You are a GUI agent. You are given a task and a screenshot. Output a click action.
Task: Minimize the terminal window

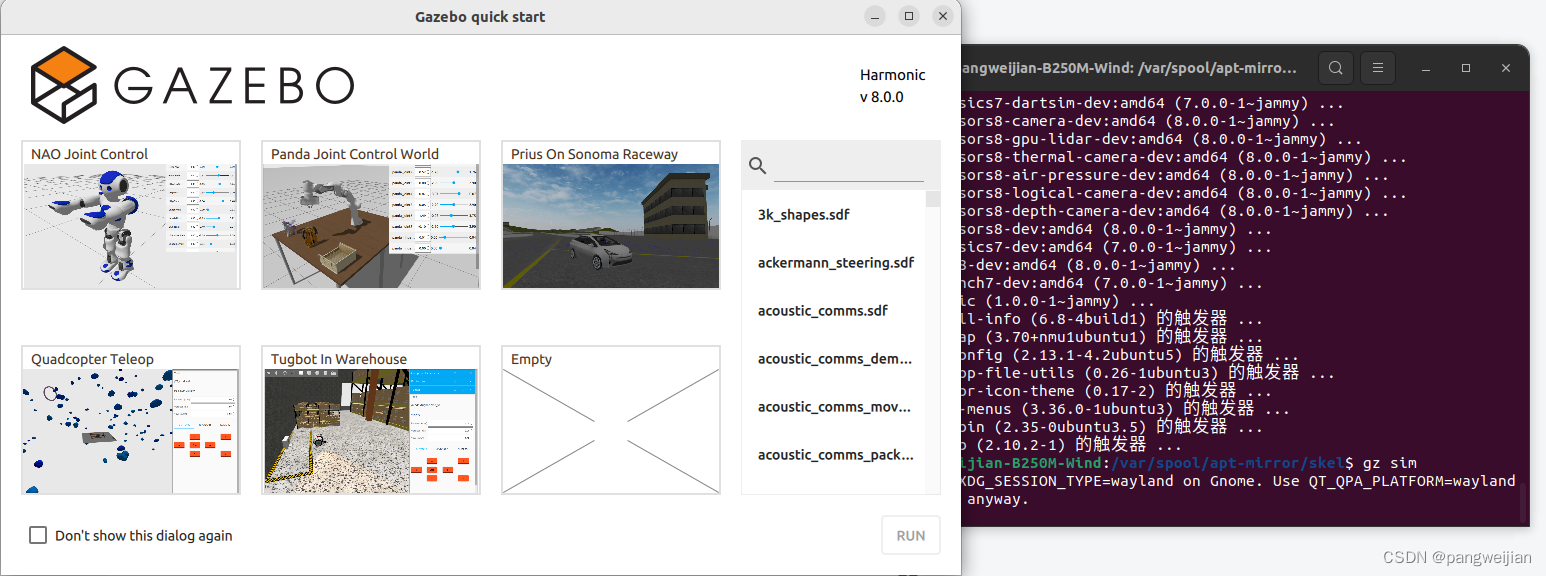(x=1427, y=68)
